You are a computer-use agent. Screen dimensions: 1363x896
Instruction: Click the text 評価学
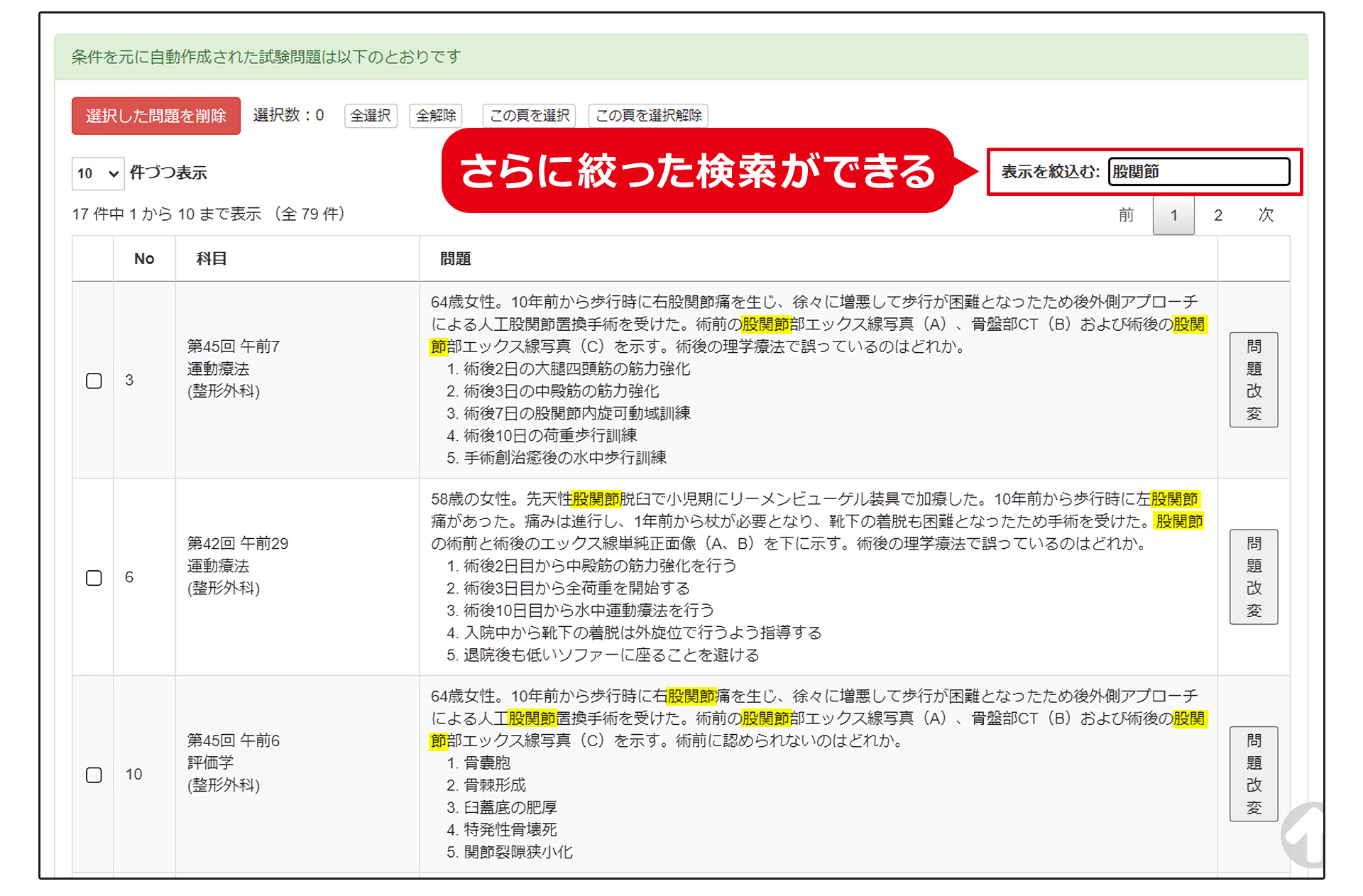click(x=210, y=763)
